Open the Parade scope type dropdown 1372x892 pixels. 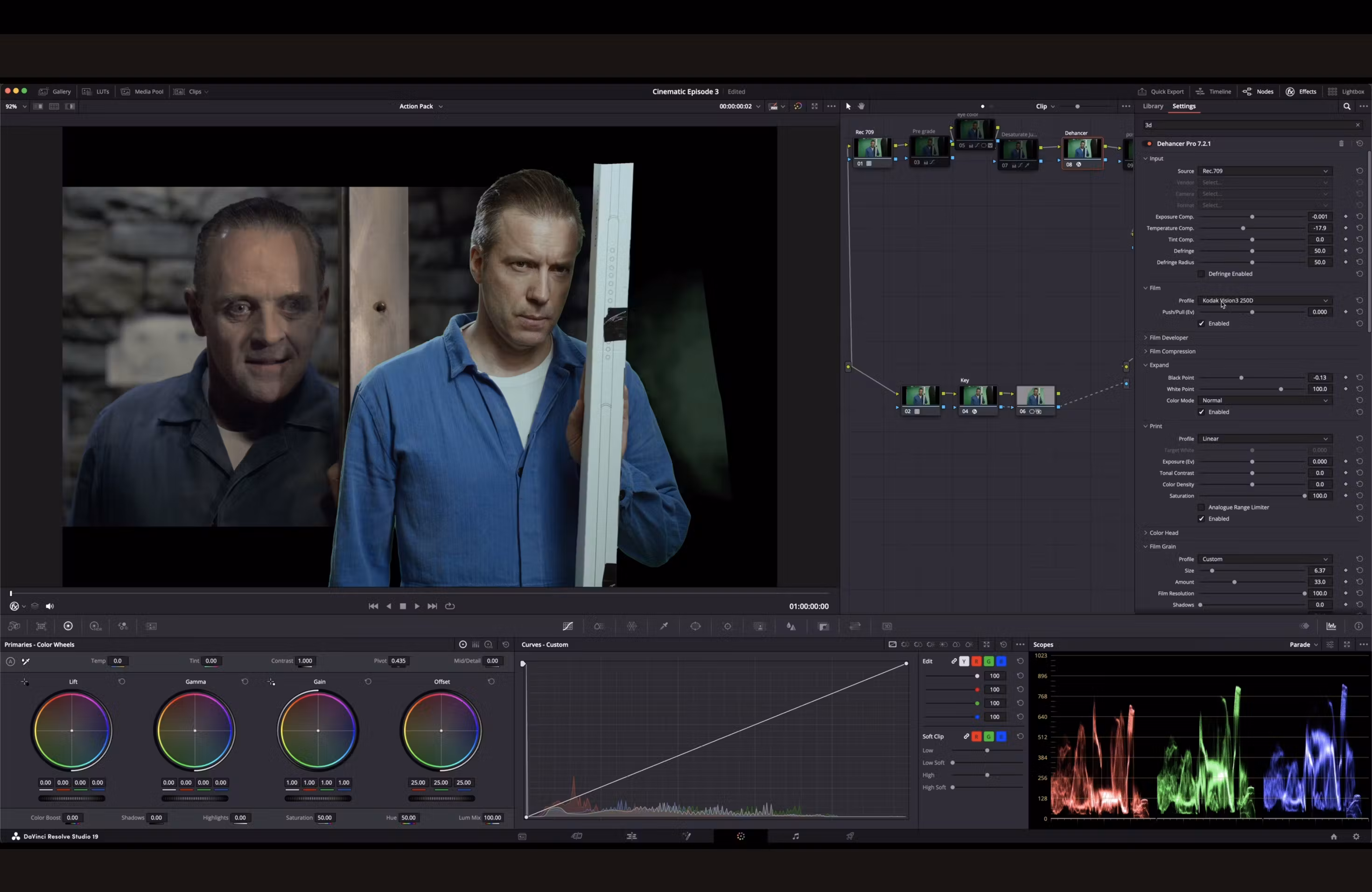1303,645
